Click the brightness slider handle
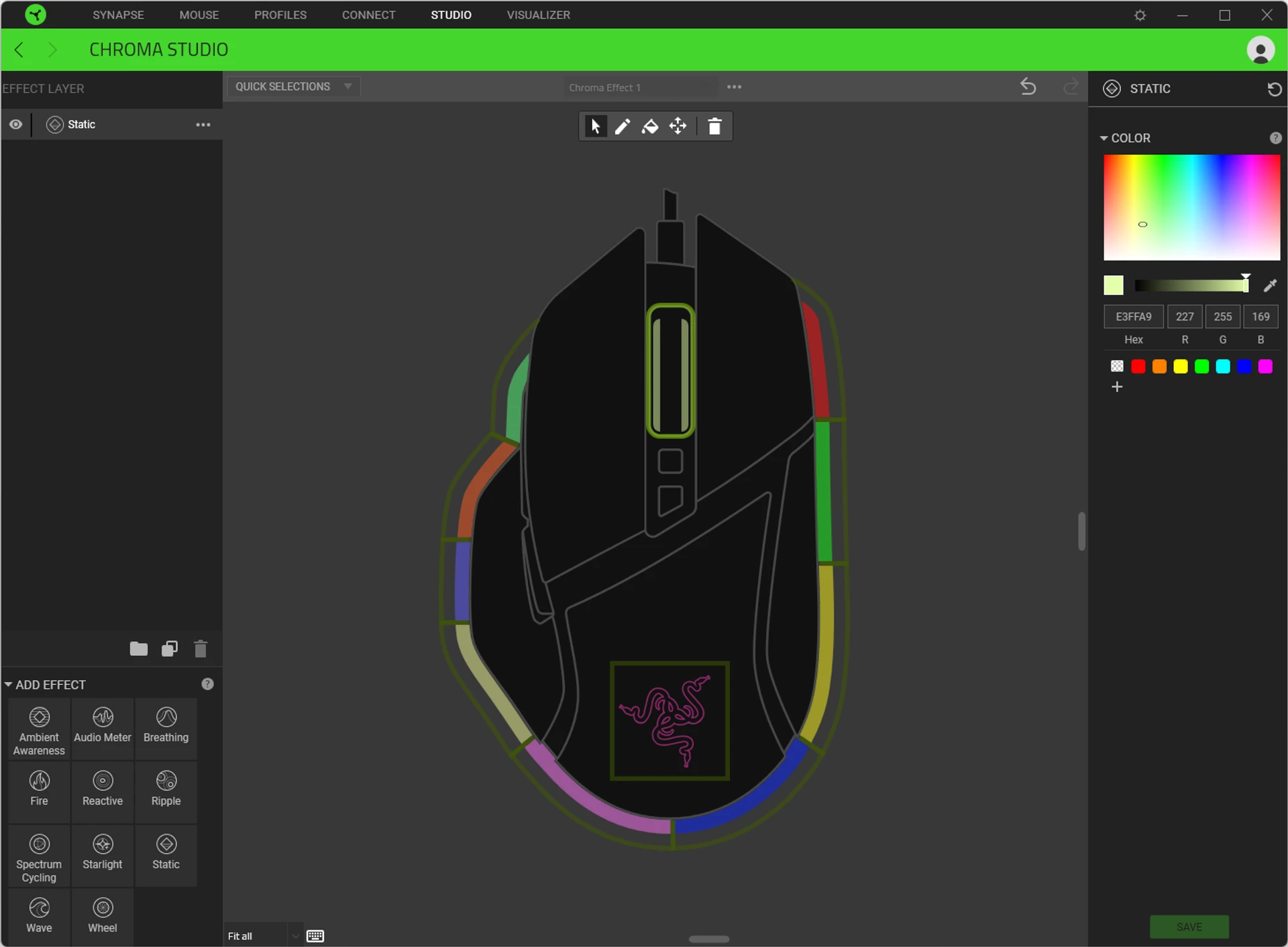Image resolution: width=1288 pixels, height=947 pixels. pos(1245,283)
